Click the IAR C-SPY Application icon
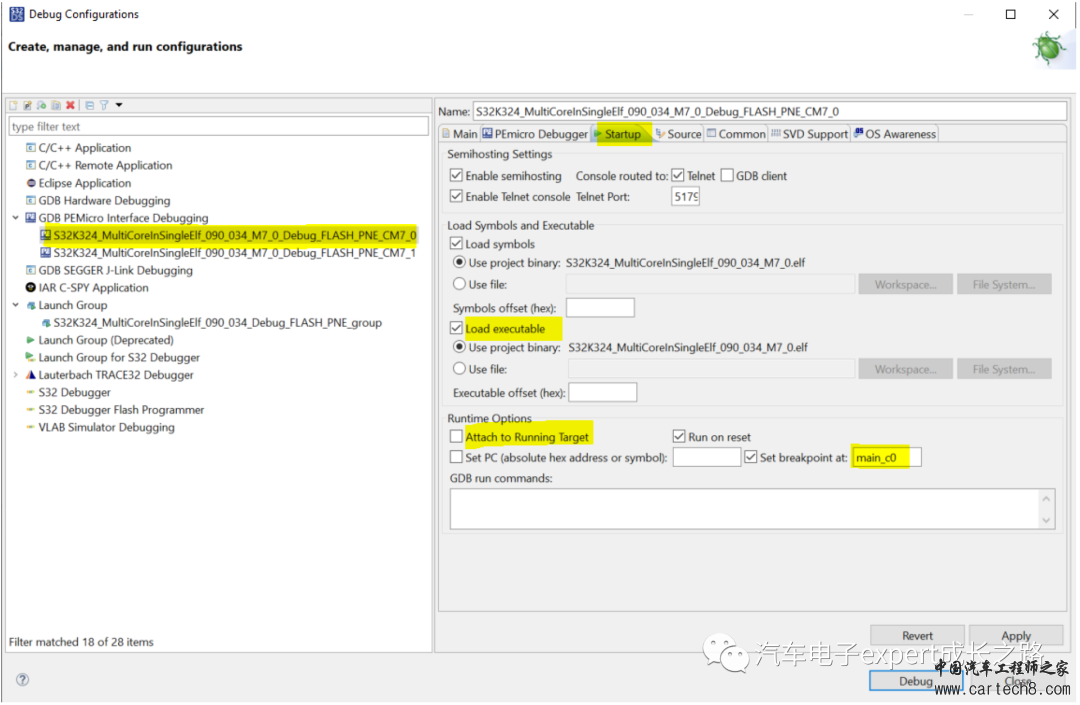 [x=30, y=287]
